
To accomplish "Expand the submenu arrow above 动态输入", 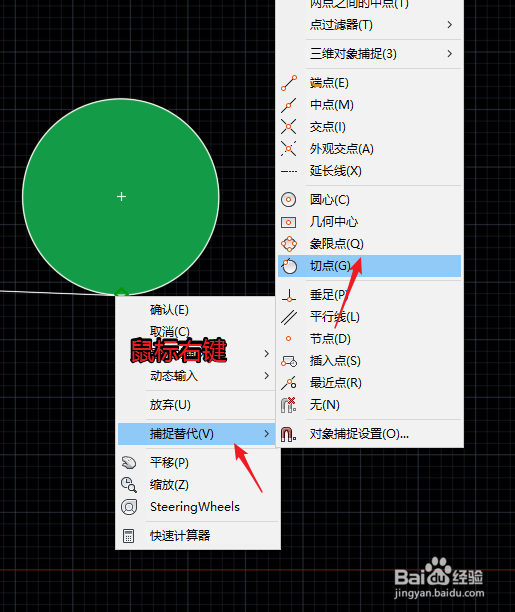I will tap(267, 354).
